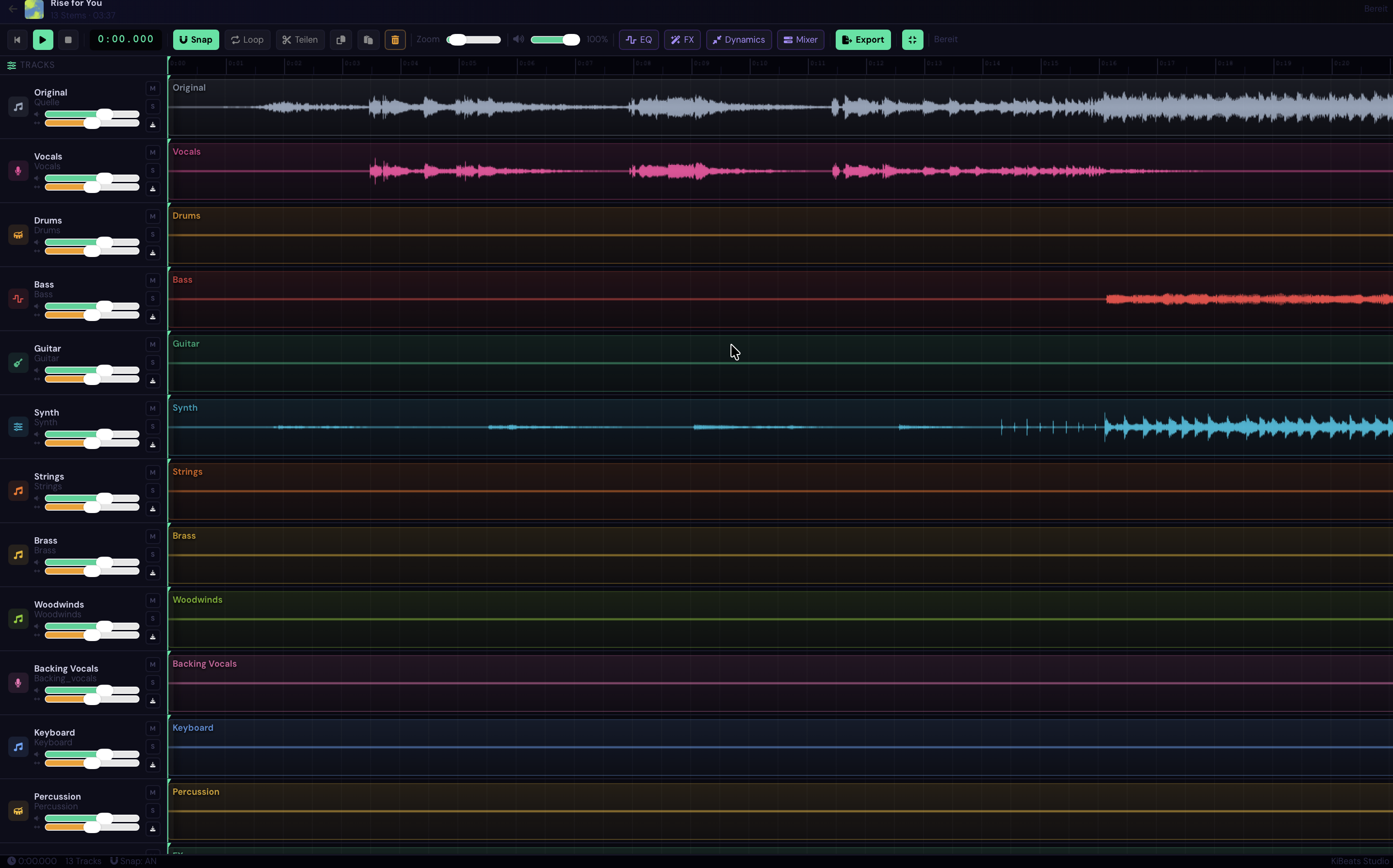Download the Keyboard stem
The height and width of the screenshot is (868, 1393).
[x=153, y=765]
